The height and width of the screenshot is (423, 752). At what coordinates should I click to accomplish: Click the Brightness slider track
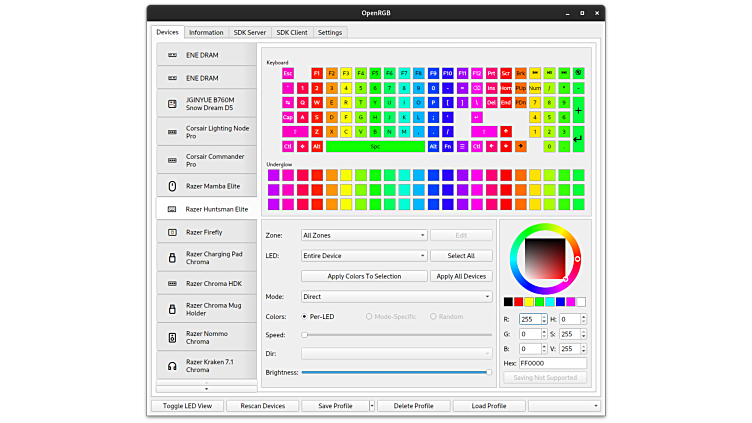[x=396, y=372]
